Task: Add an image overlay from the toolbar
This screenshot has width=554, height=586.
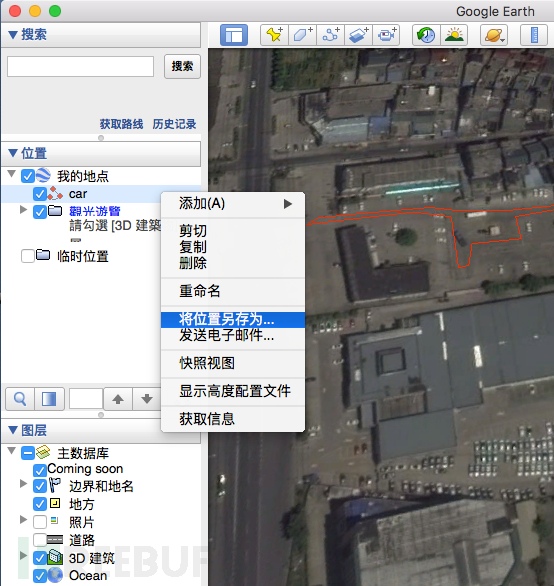Action: (x=358, y=35)
